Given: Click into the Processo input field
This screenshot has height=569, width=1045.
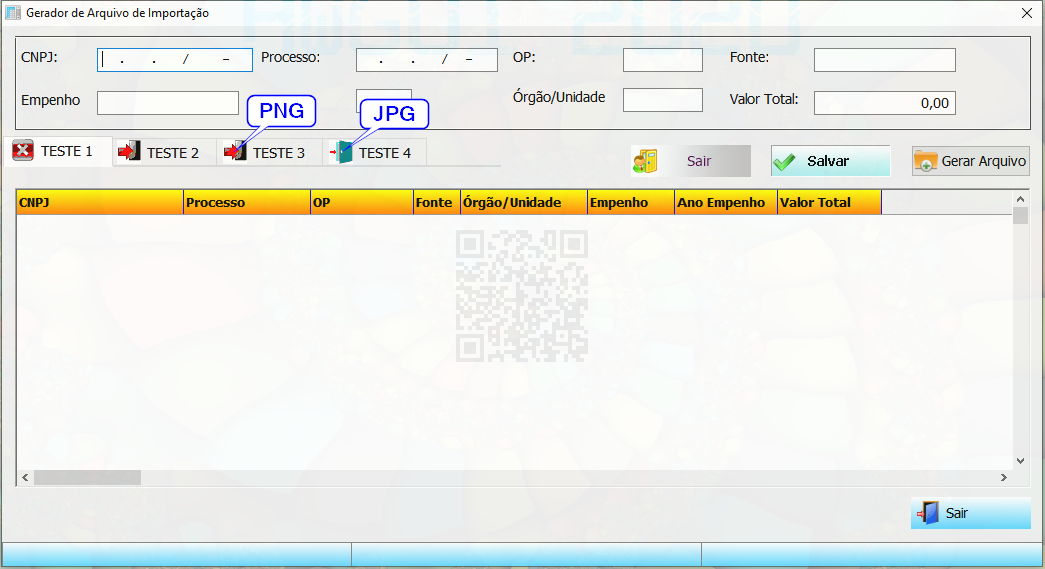Looking at the screenshot, I should tap(427, 60).
